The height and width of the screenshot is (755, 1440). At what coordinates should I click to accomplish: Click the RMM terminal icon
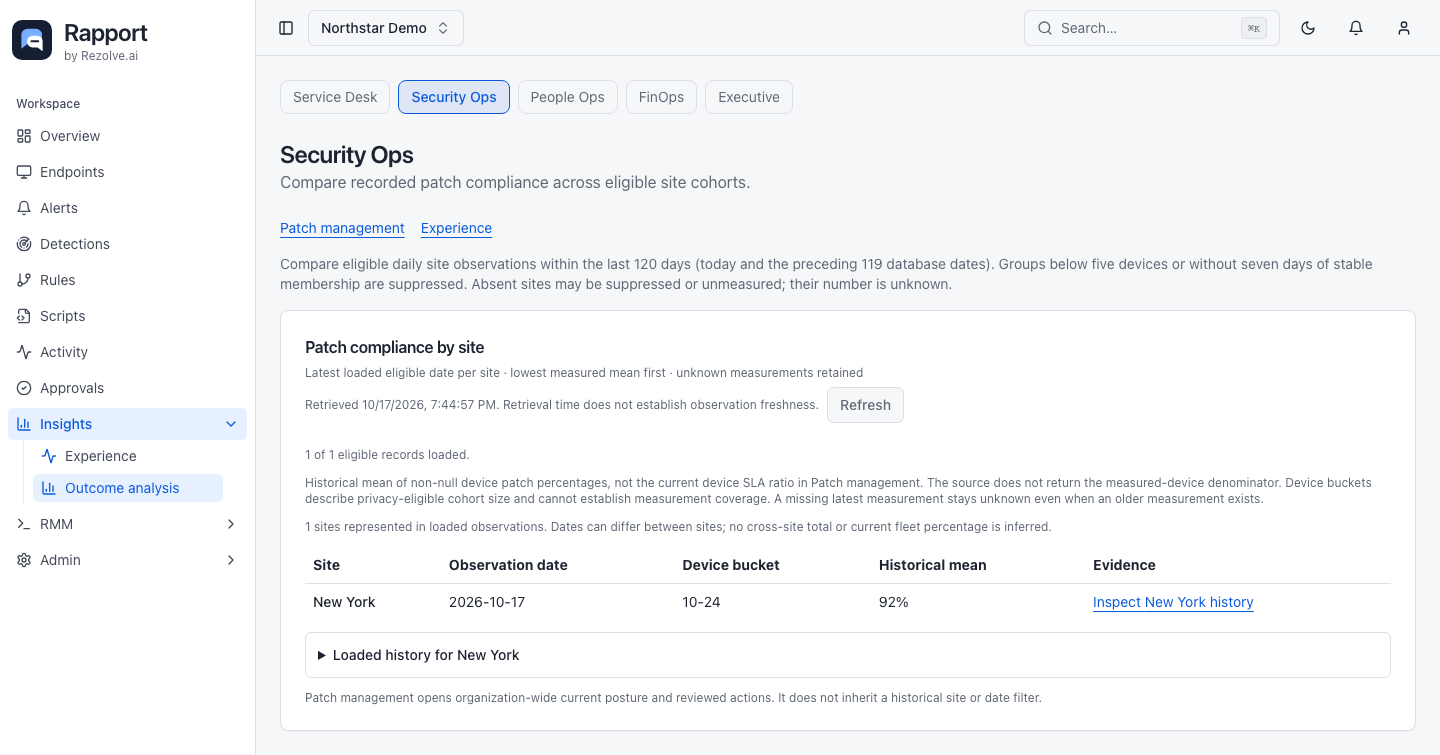(24, 524)
